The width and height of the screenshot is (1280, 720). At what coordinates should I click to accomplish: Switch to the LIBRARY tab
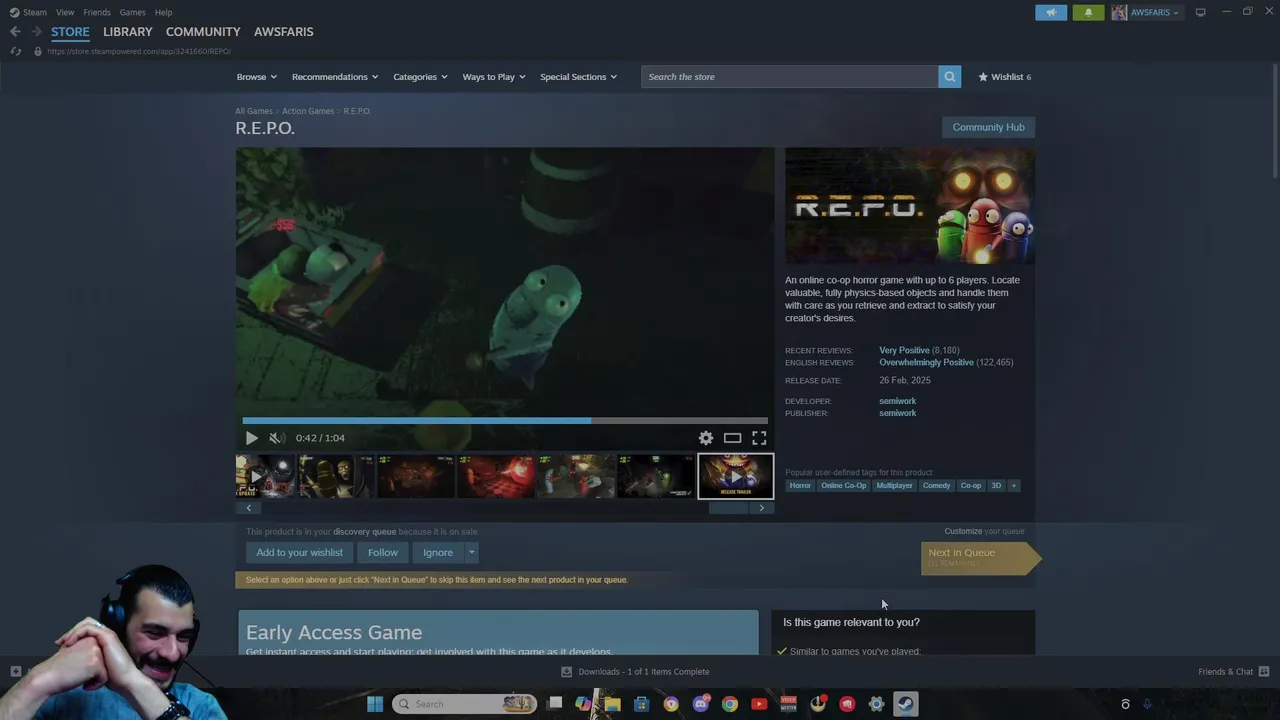tap(128, 32)
